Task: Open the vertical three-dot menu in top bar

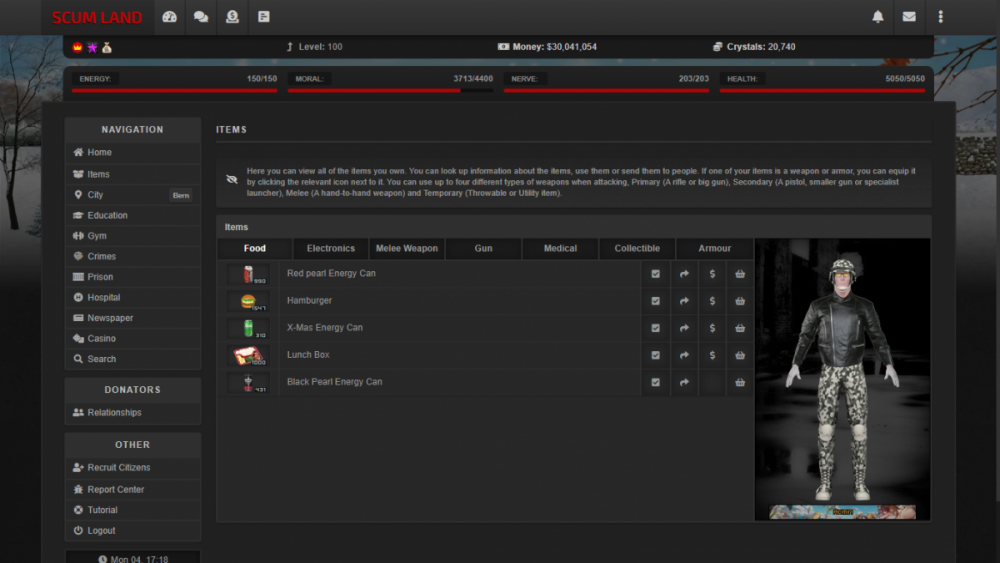Action: (x=940, y=17)
